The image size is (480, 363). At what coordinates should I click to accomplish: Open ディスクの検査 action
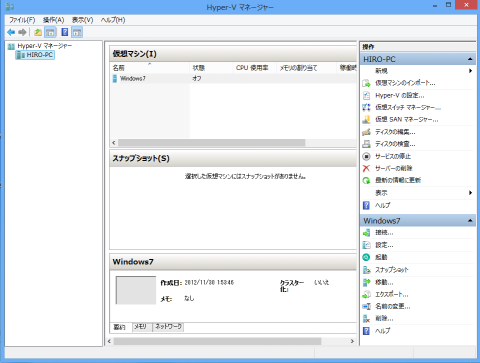[x=395, y=144]
